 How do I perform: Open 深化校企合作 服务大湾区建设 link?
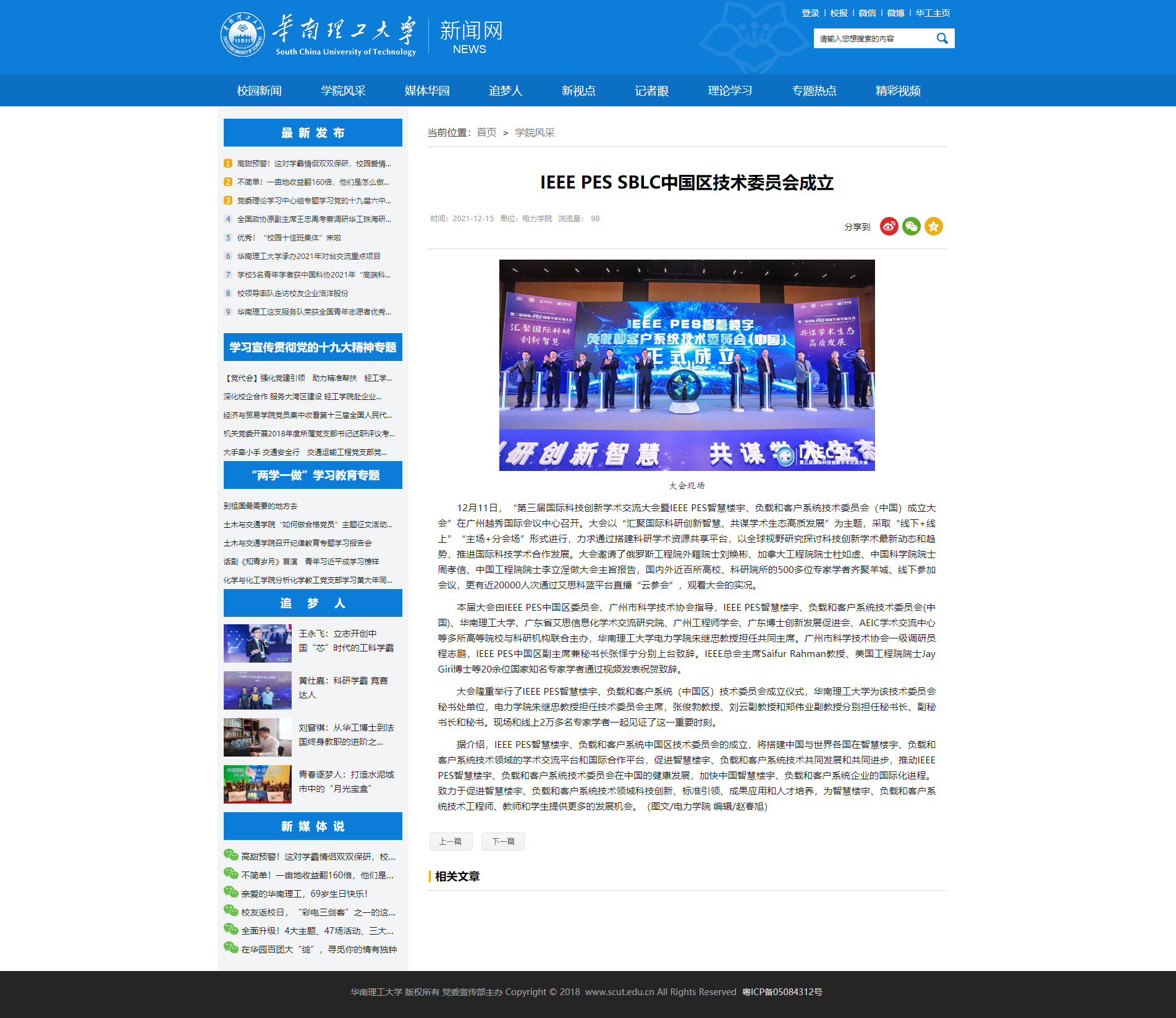pos(303,397)
